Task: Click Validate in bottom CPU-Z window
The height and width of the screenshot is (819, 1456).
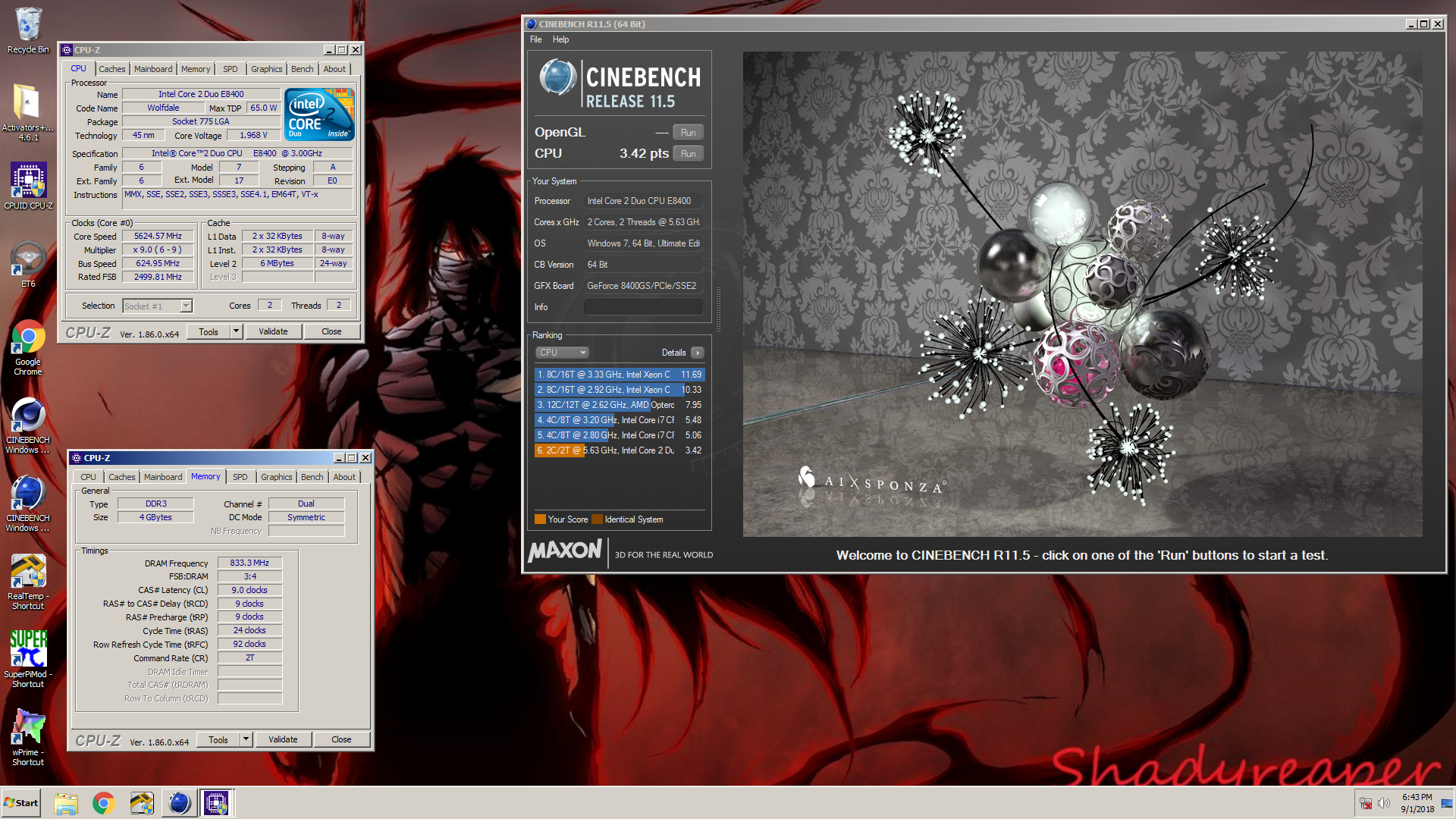Action: 283,739
